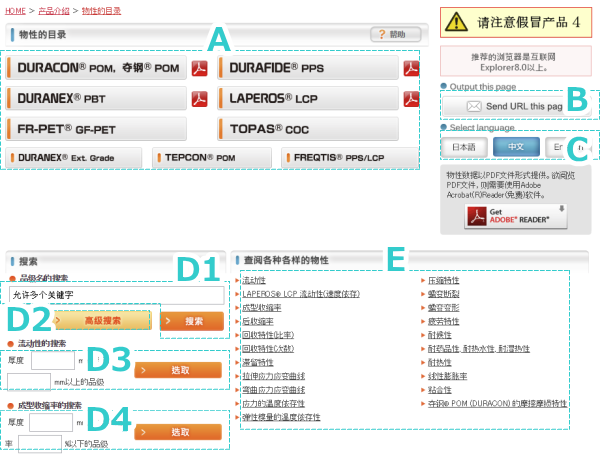The width and height of the screenshot is (600, 463).
Task: Go to 产品介绍 in the breadcrumb
Action: (x=54, y=11)
